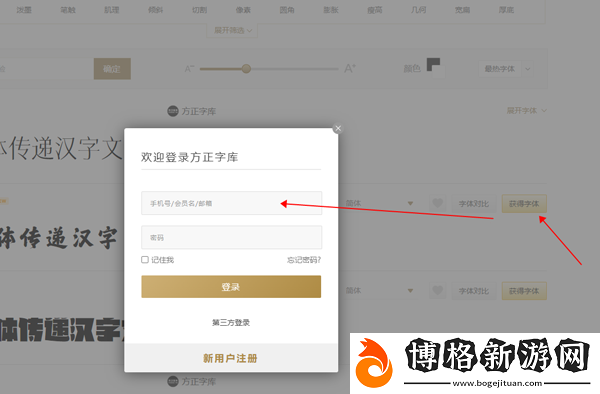Click the 登录 login button
This screenshot has height=394, width=600.
[231, 287]
